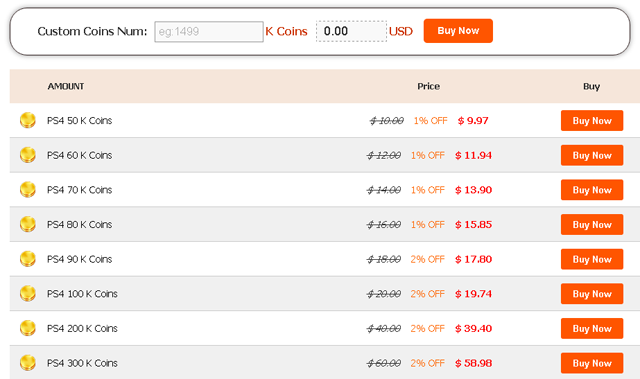
Task: Buy Now for PS4 70 K Coins
Action: pos(592,190)
